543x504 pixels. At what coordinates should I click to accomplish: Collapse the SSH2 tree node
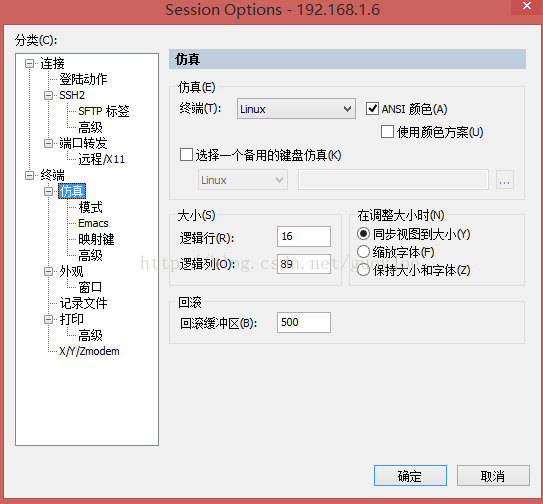click(x=48, y=95)
